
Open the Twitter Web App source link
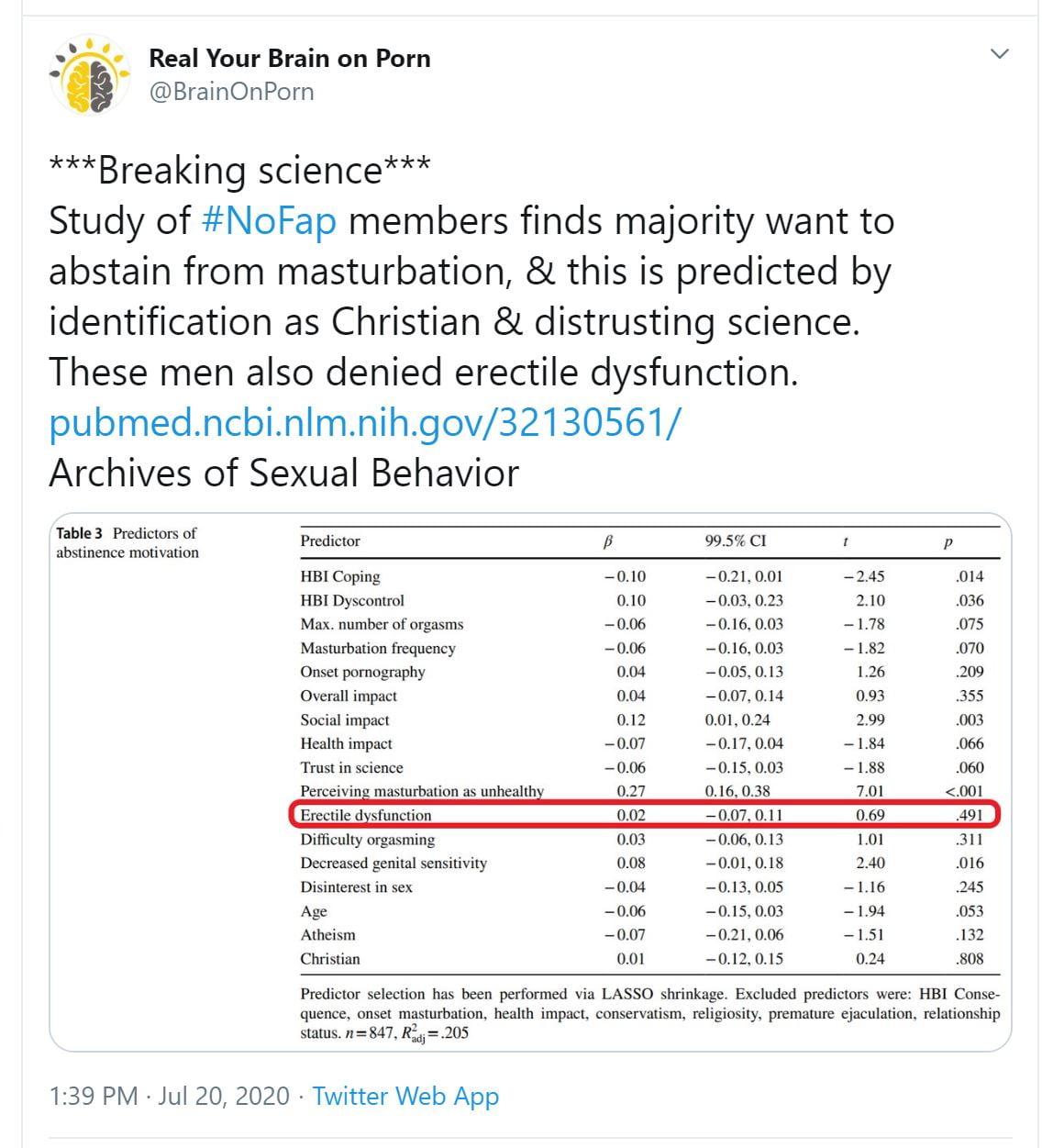click(405, 1096)
